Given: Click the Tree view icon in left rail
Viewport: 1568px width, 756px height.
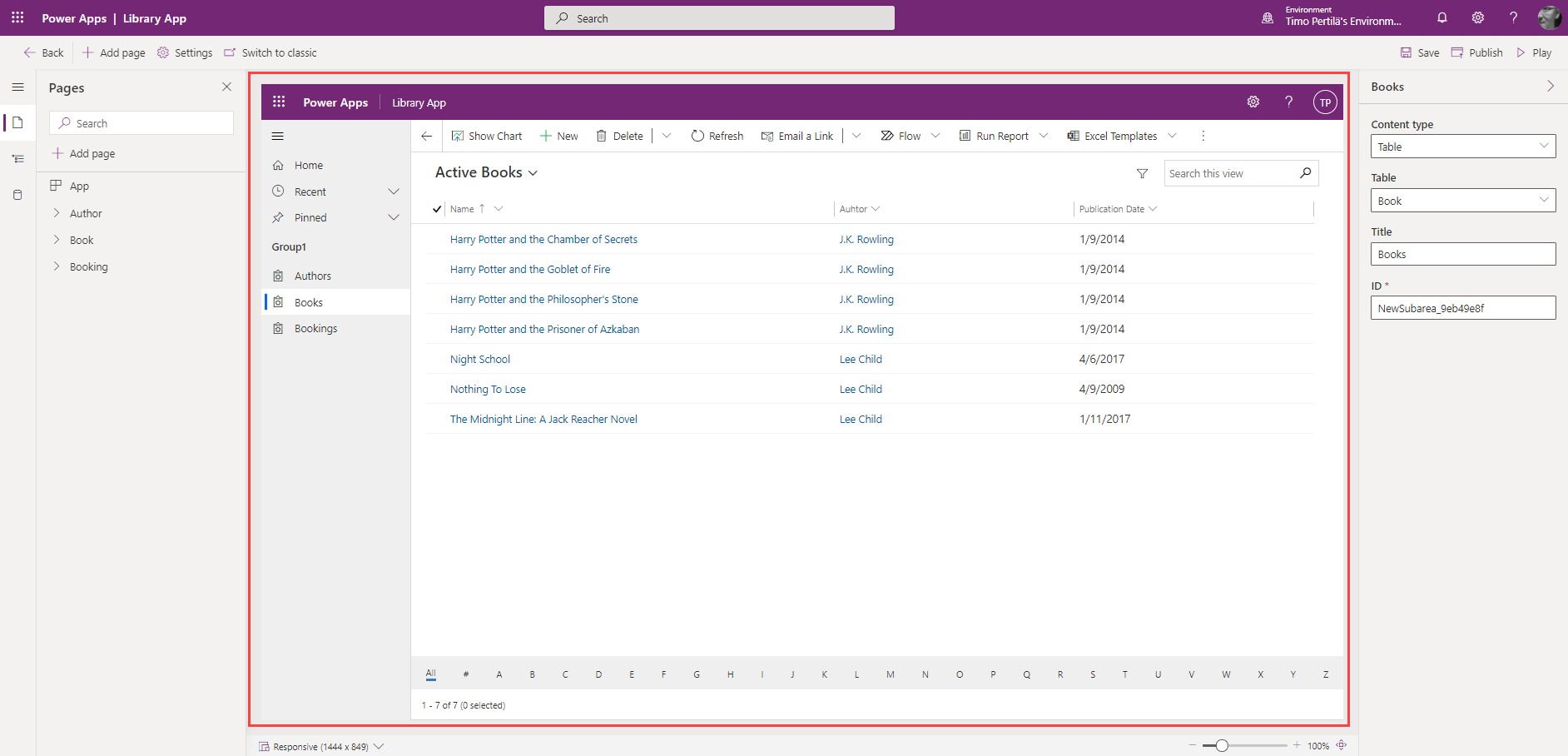Looking at the screenshot, I should [x=17, y=159].
